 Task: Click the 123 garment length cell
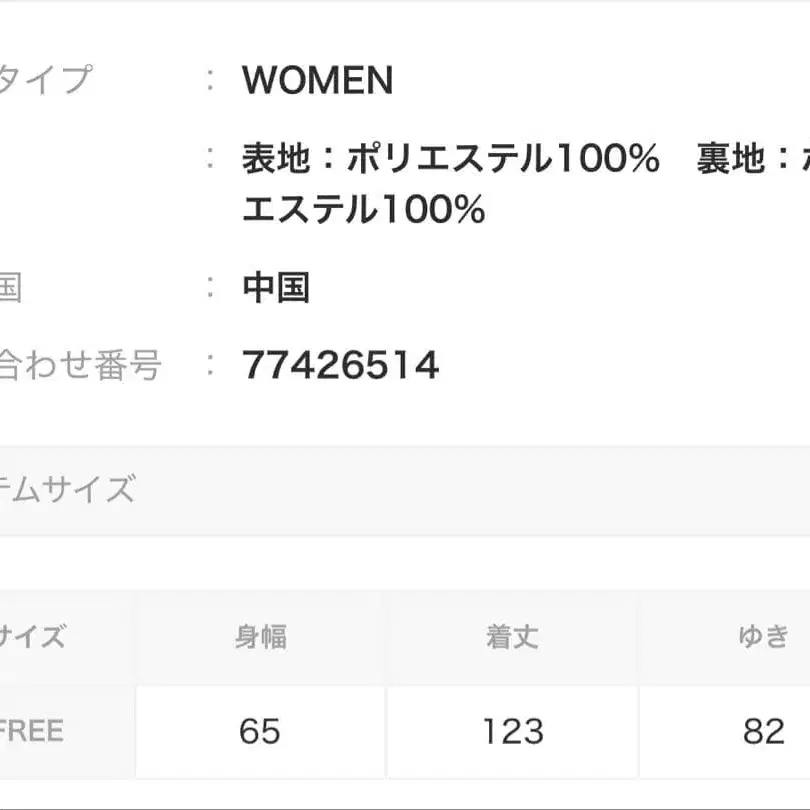click(x=512, y=732)
